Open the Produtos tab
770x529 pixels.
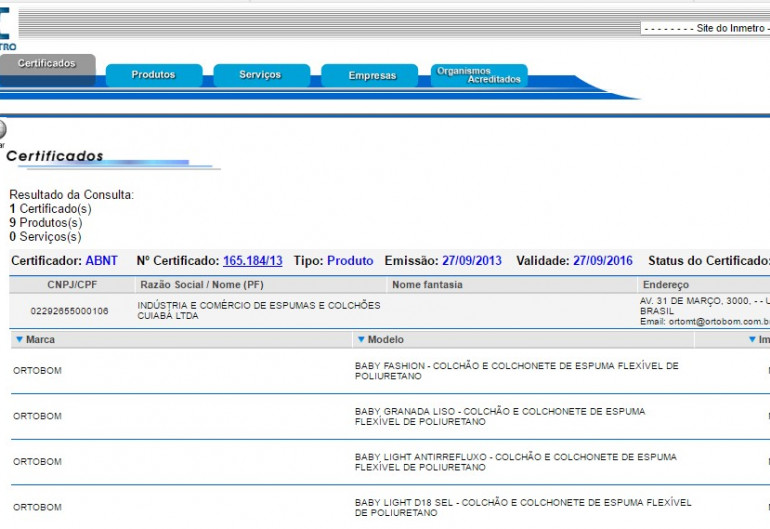[153, 75]
